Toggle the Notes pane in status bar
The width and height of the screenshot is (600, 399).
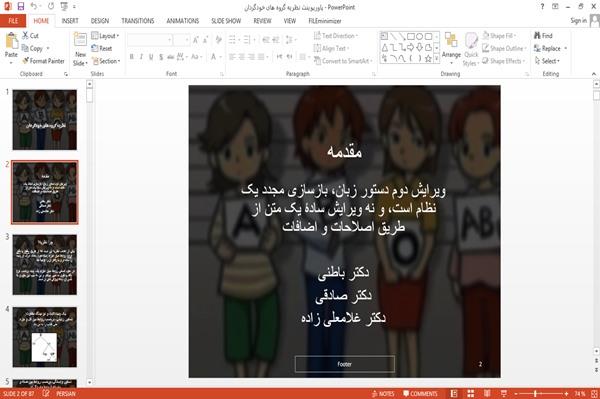tap(383, 394)
